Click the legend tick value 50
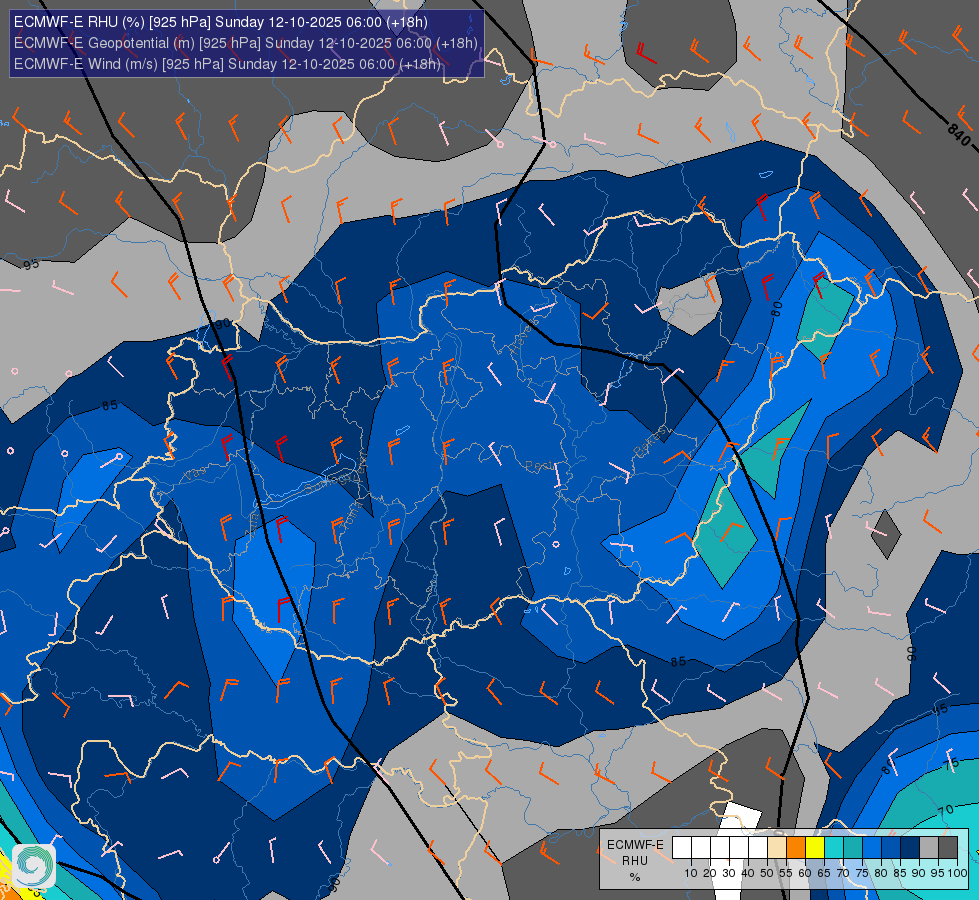 coord(767,873)
